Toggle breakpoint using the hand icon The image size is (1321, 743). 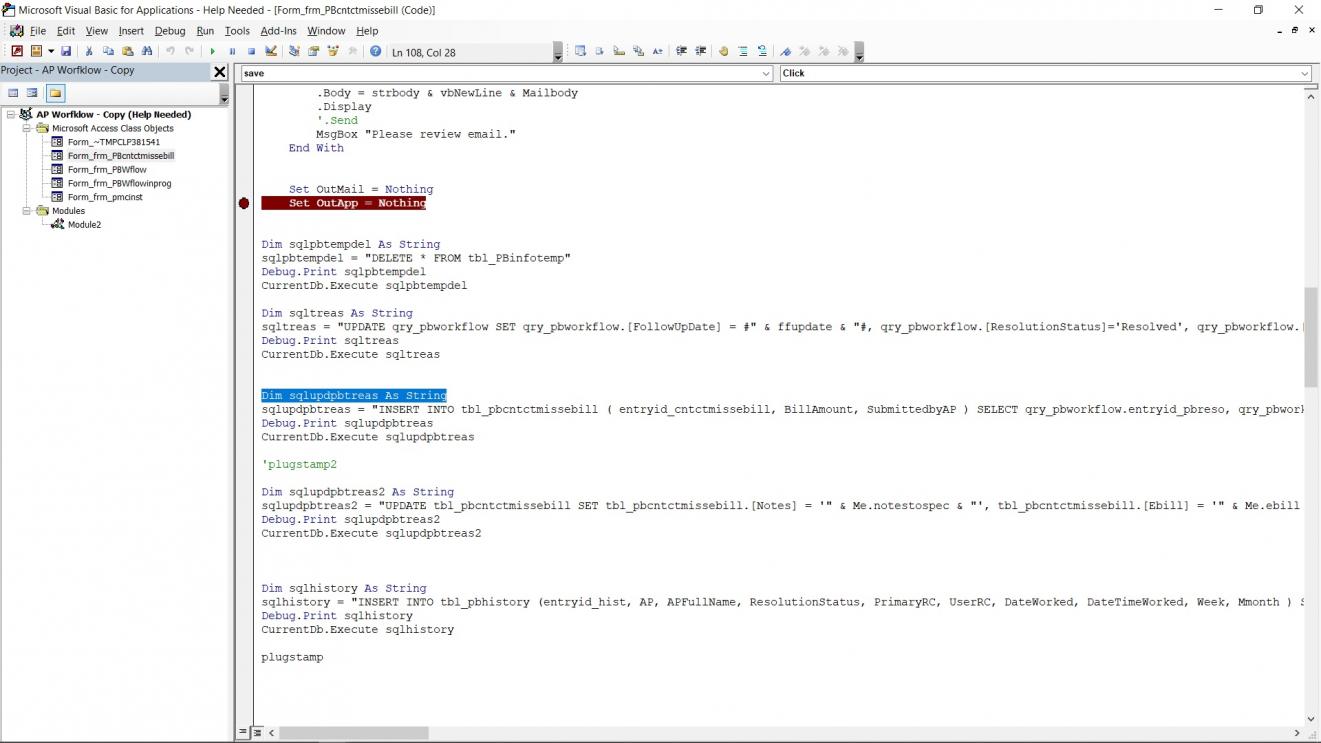point(723,51)
